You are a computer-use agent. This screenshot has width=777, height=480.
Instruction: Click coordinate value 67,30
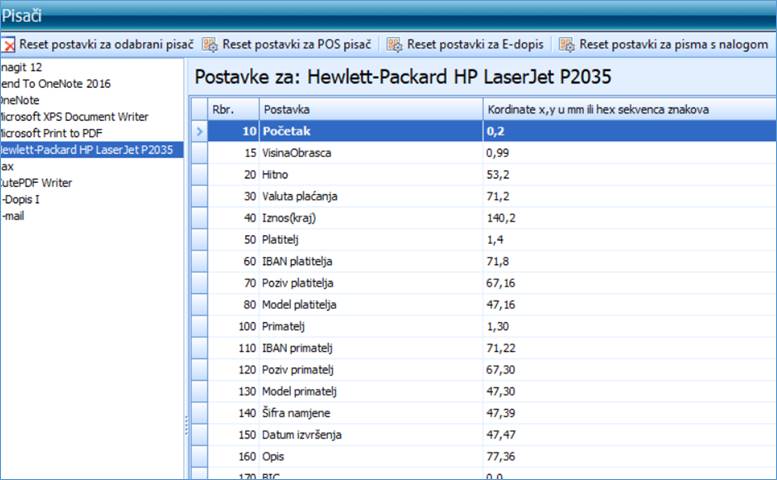500,370
